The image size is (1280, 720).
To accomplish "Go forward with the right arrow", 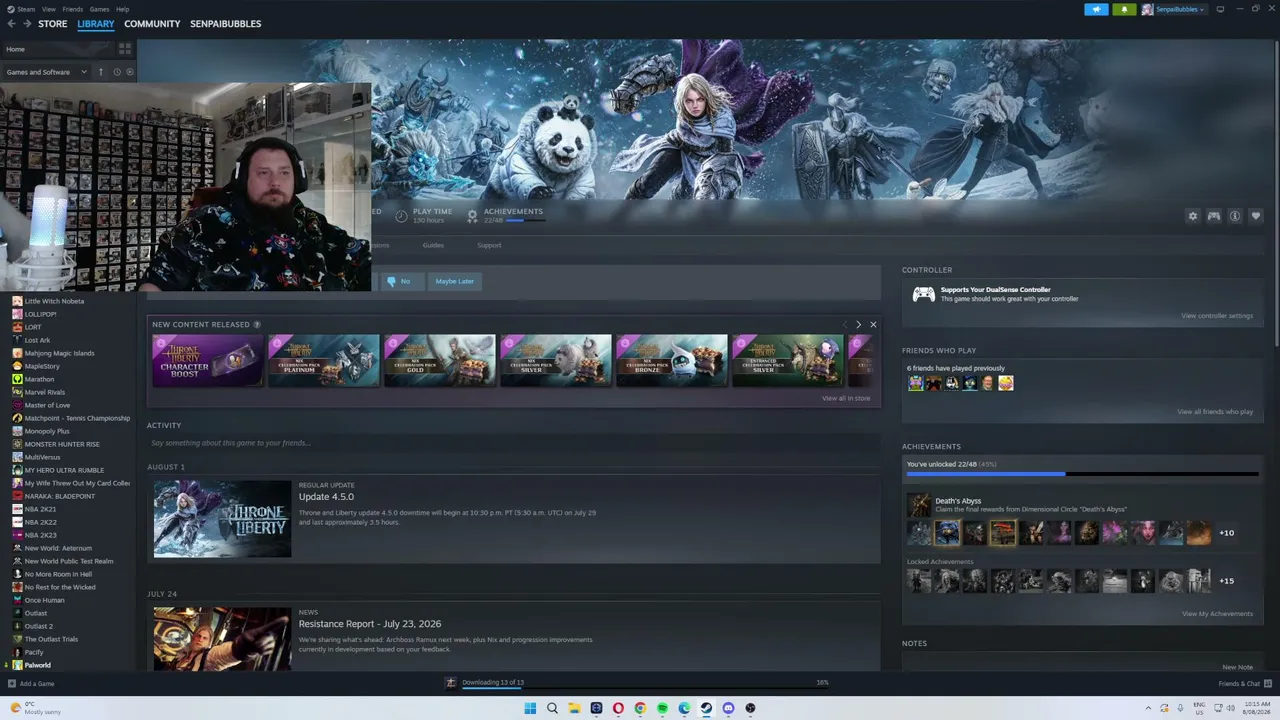I will coord(27,24).
